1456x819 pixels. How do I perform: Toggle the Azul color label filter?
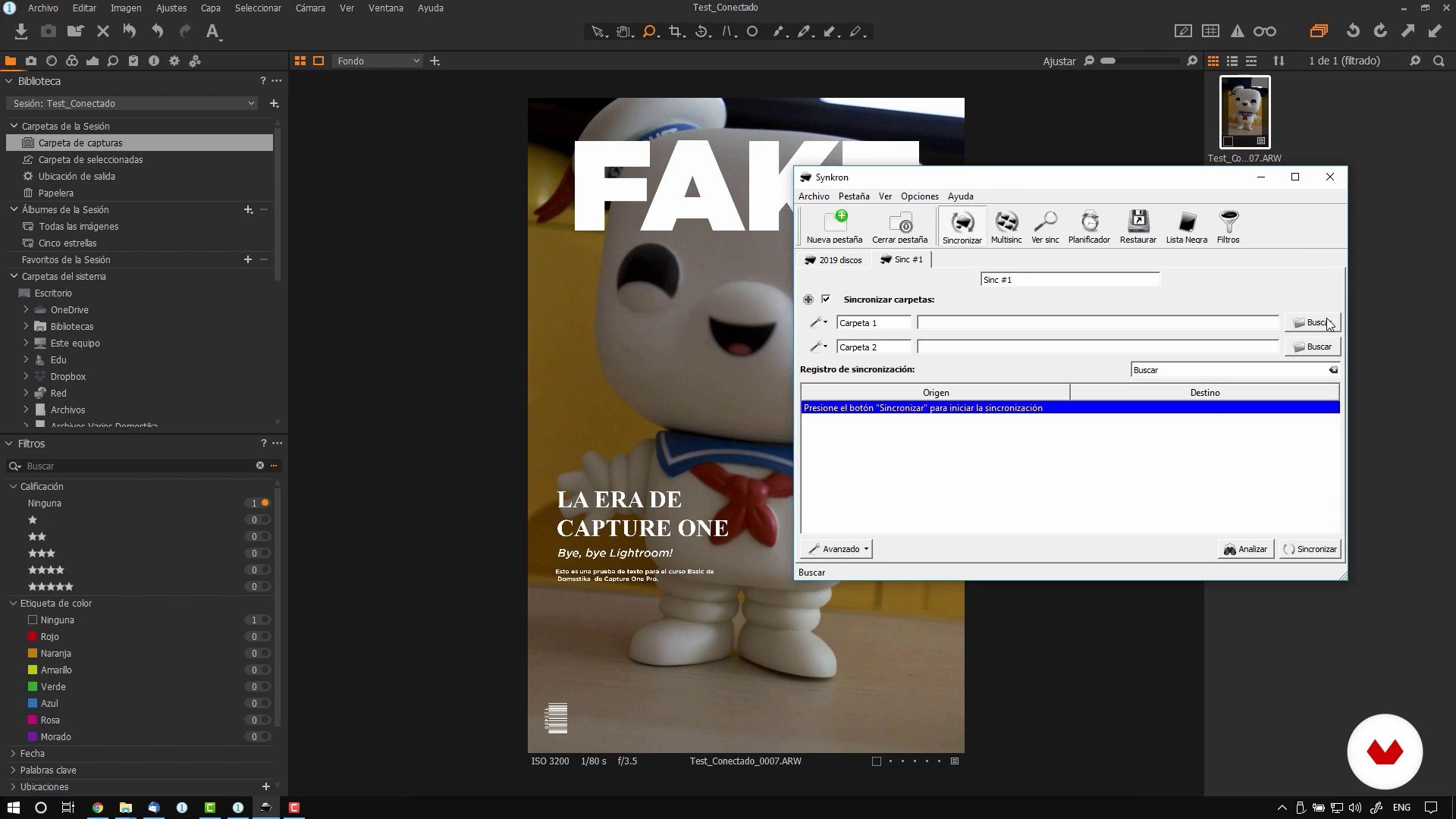(x=265, y=703)
